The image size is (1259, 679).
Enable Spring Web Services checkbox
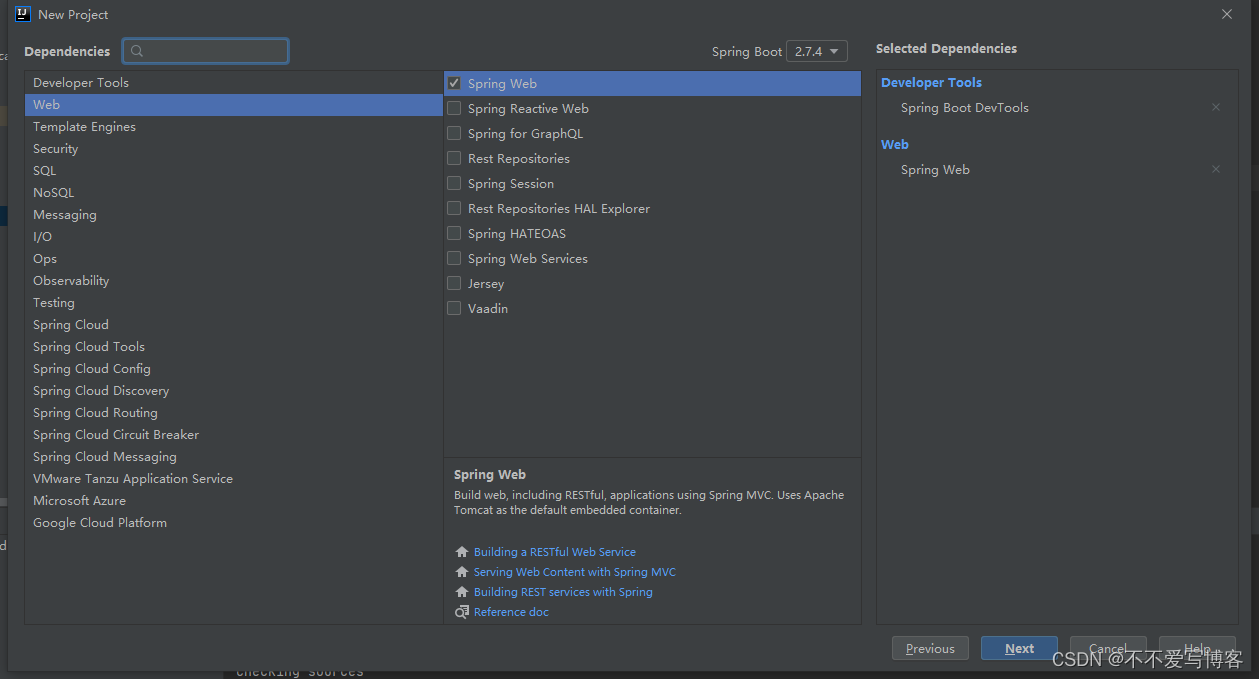pyautogui.click(x=454, y=258)
